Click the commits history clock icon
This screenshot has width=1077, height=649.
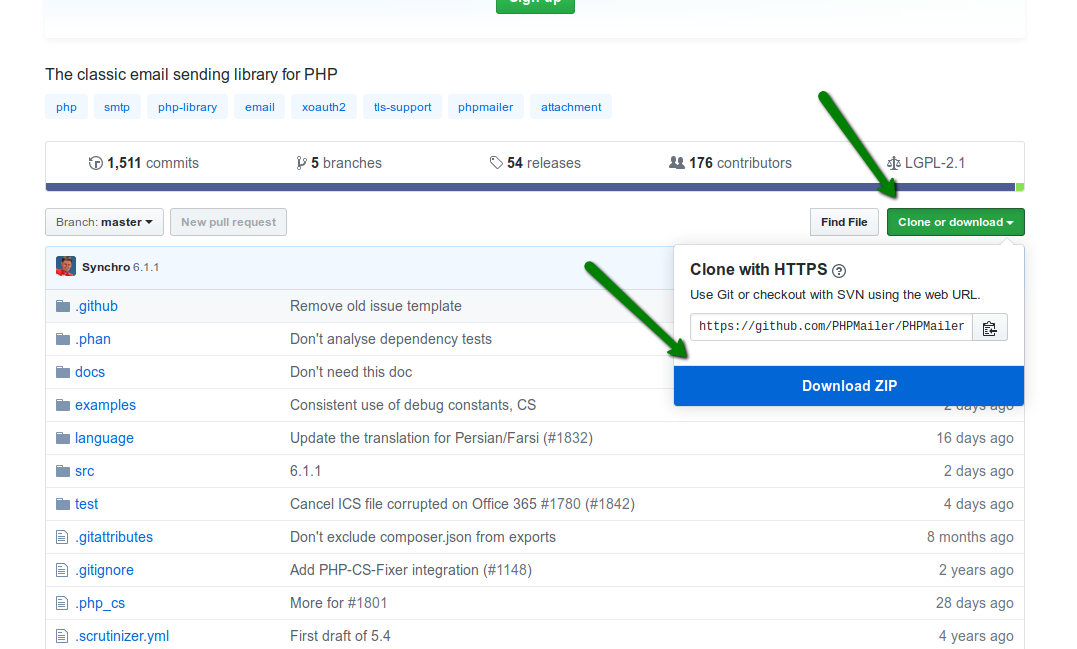pos(95,163)
